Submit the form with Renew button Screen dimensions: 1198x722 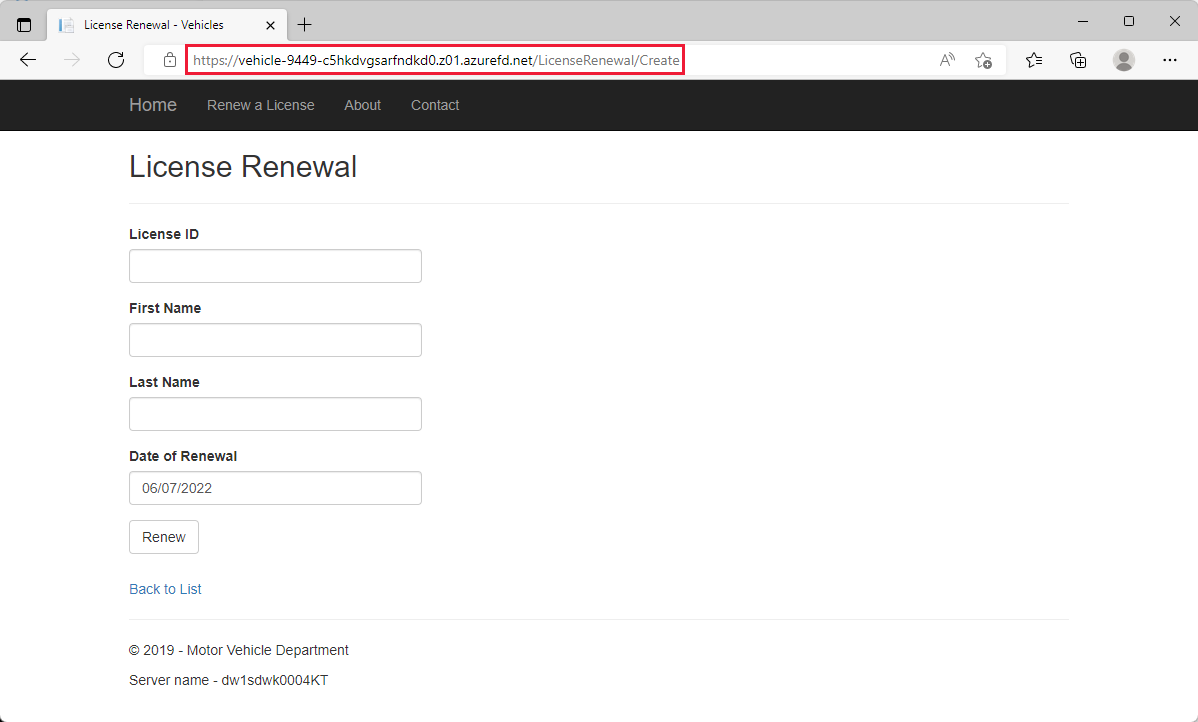click(164, 537)
